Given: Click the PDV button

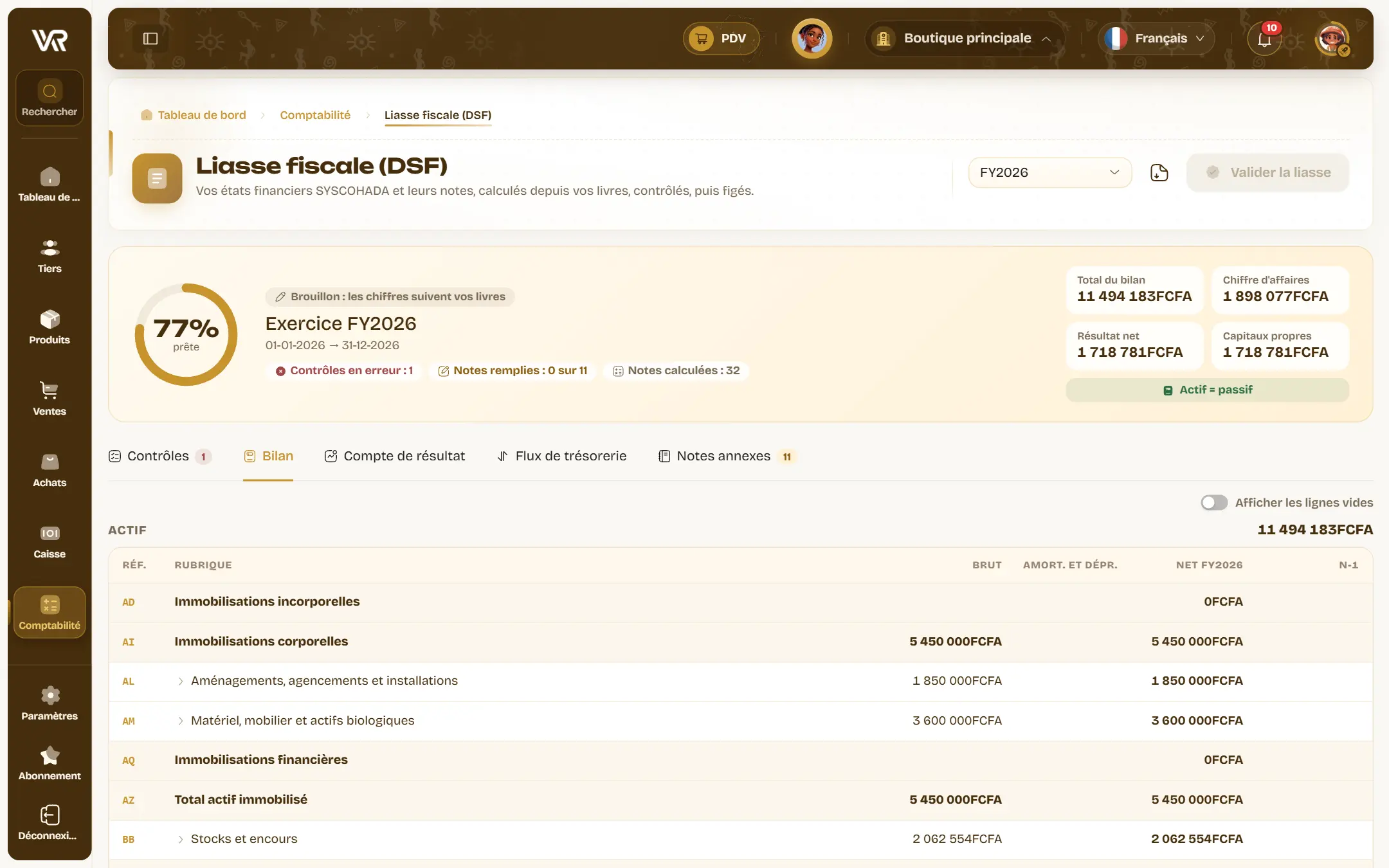Looking at the screenshot, I should pyautogui.click(x=721, y=39).
